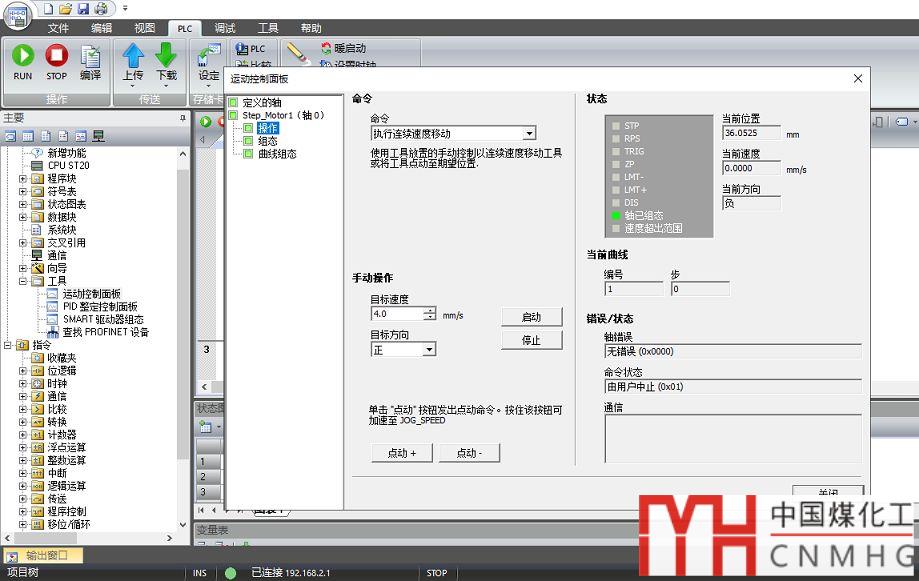This screenshot has width=919, height=581.
Task: Open the 视图 ribbon tab
Action: point(144,28)
